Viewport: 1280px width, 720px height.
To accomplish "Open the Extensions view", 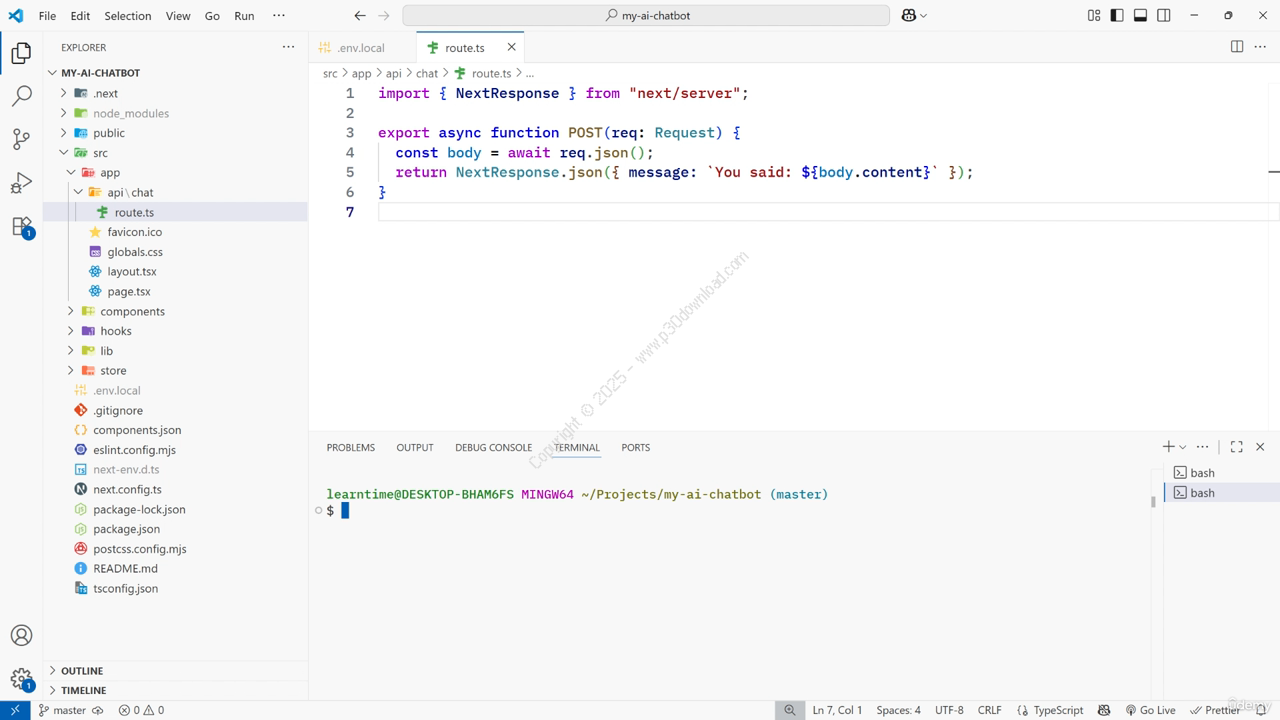I will [x=21, y=227].
